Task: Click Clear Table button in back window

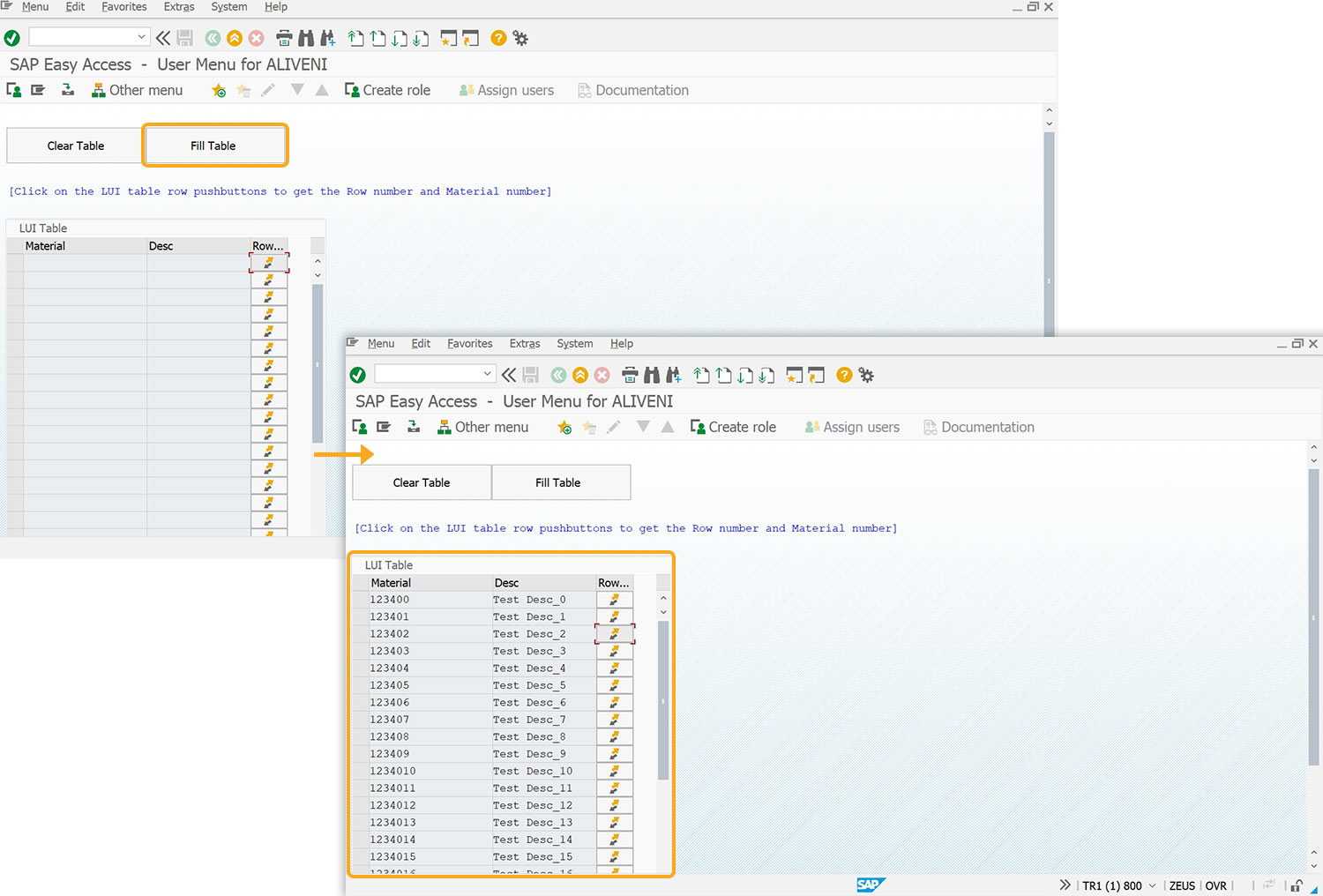Action: point(75,146)
